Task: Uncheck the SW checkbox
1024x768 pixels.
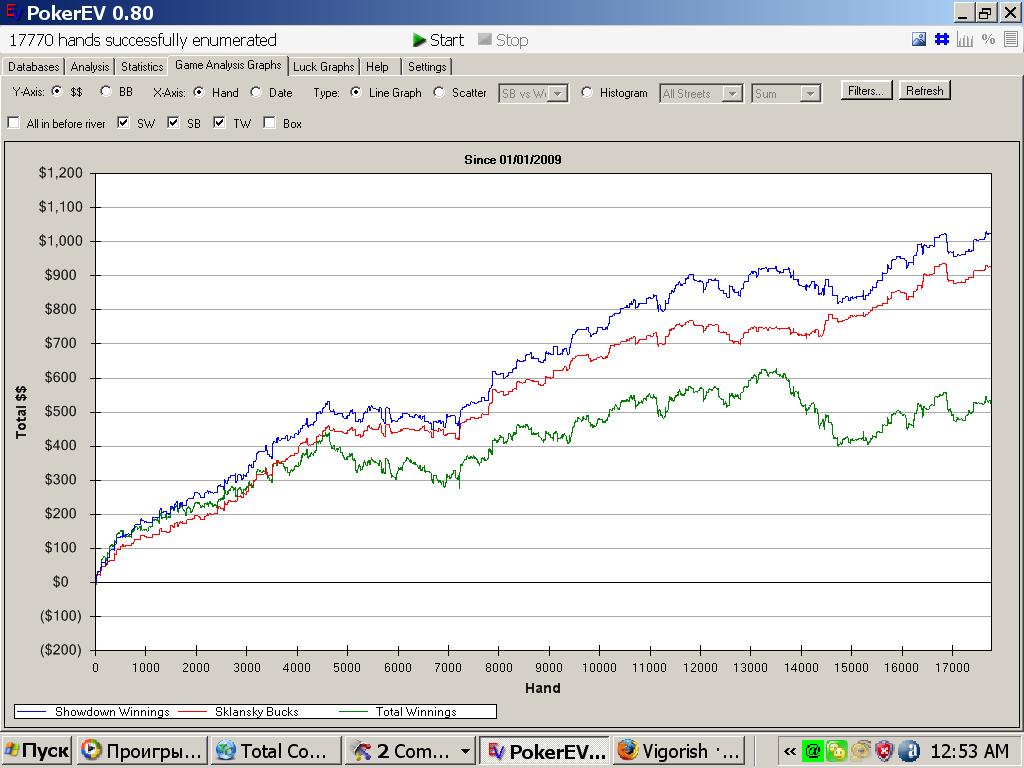Action: click(x=124, y=123)
